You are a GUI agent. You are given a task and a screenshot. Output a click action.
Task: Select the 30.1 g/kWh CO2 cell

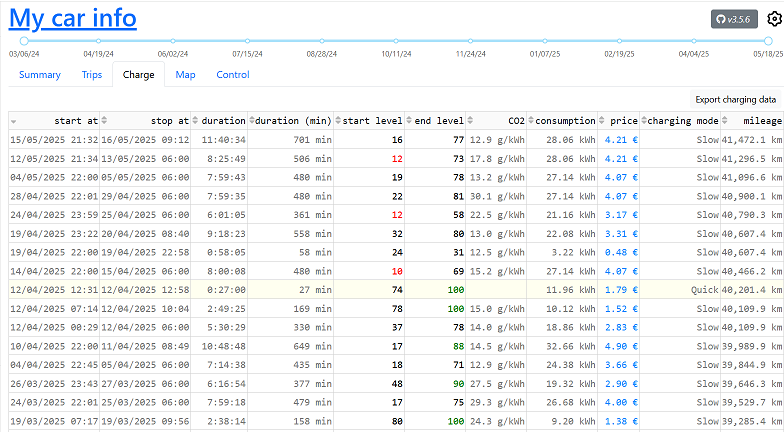coord(496,196)
